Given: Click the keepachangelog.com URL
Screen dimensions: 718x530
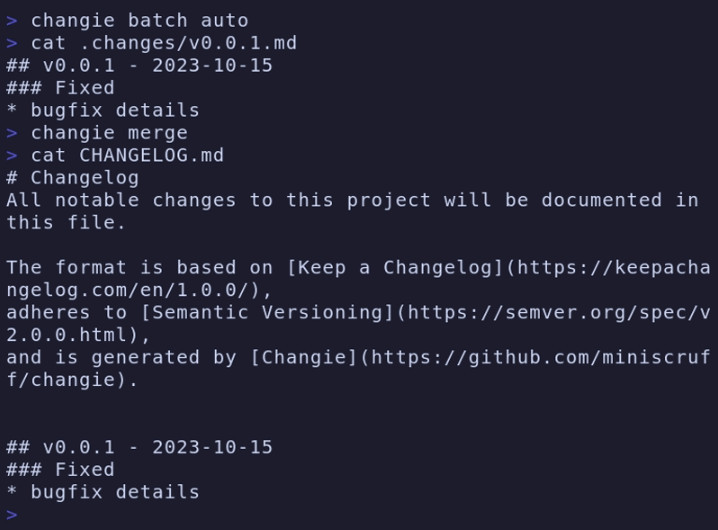Looking at the screenshot, I should [x=580, y=268].
